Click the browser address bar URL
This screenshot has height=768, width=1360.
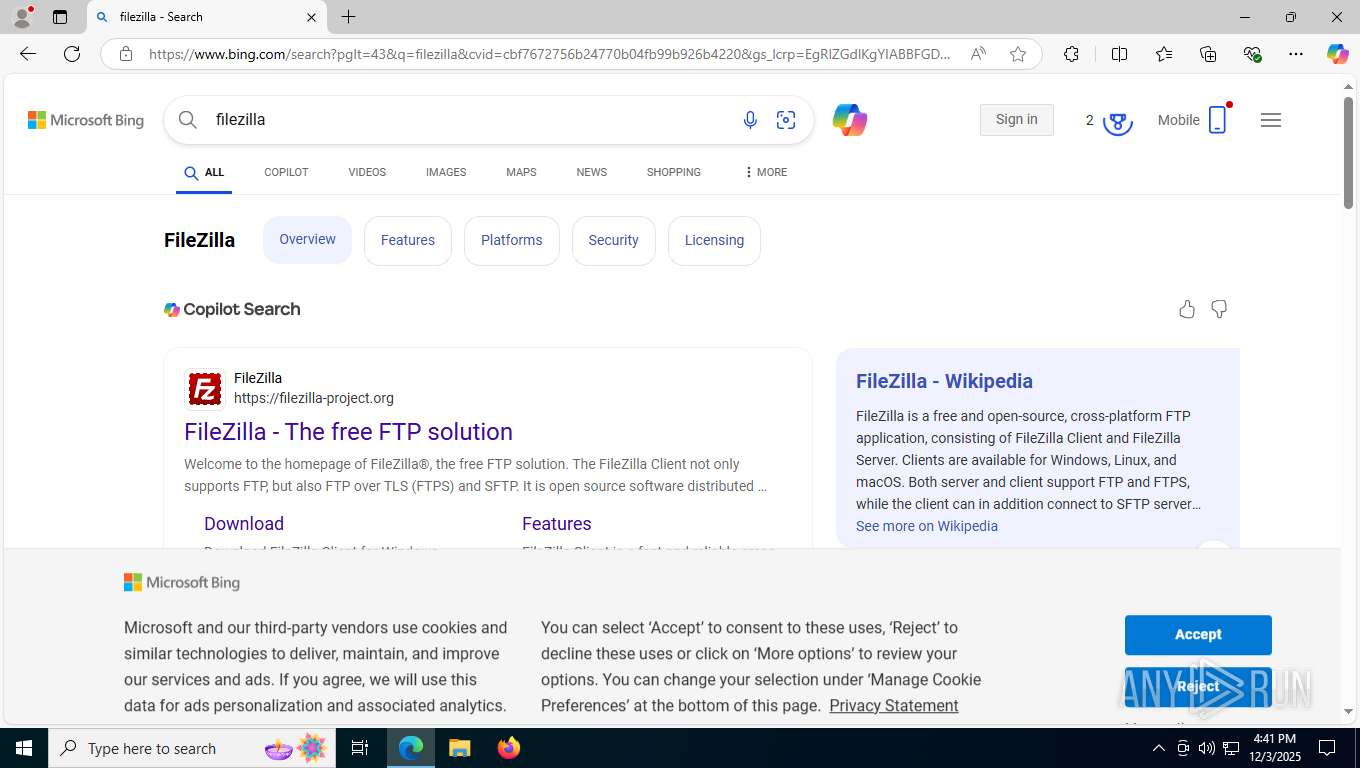click(x=550, y=54)
